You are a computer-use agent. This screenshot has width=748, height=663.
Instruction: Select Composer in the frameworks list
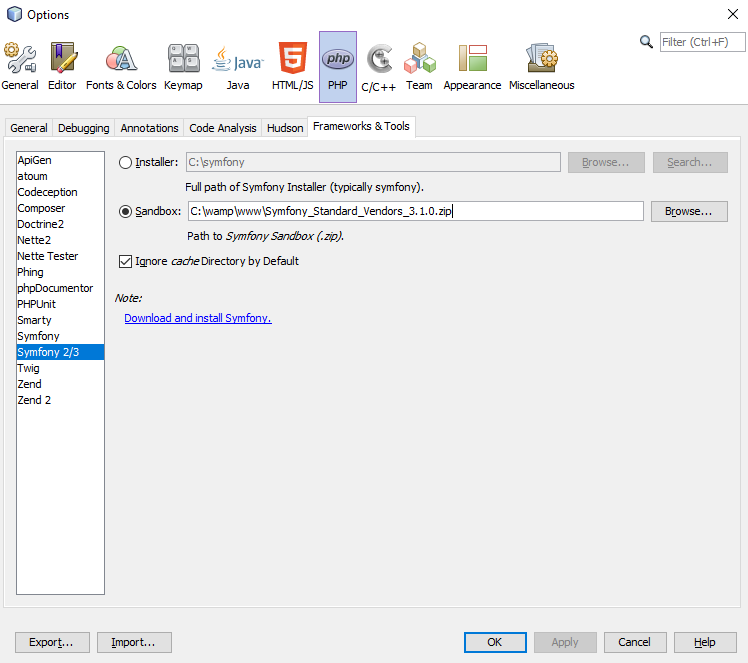pyautogui.click(x=60, y=208)
